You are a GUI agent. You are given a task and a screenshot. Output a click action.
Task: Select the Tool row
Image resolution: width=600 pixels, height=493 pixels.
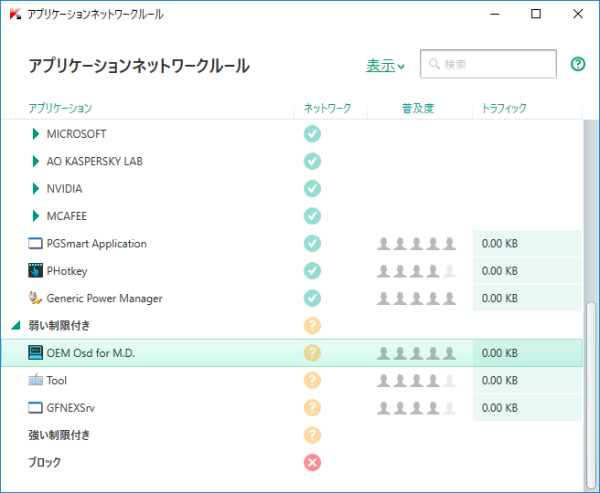(x=292, y=380)
